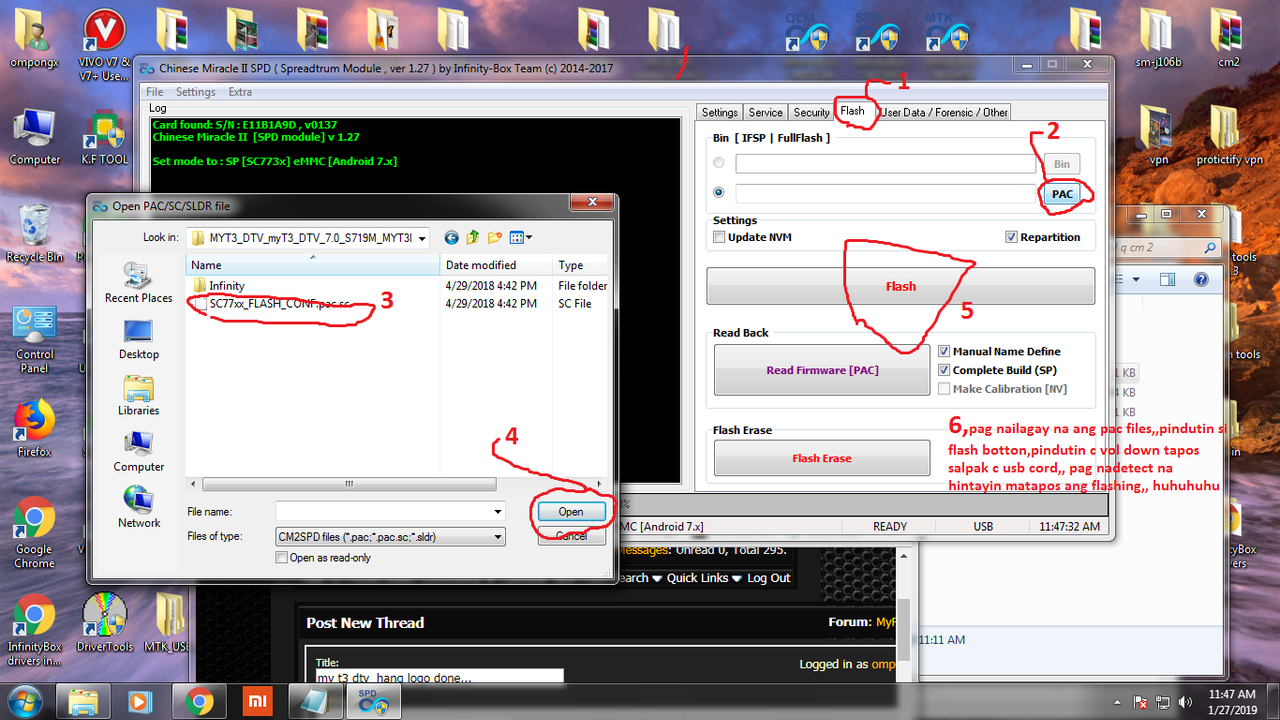Screen dimensions: 1280x720
Task: Click the horizontal scrollbar in the file list
Action: click(348, 484)
